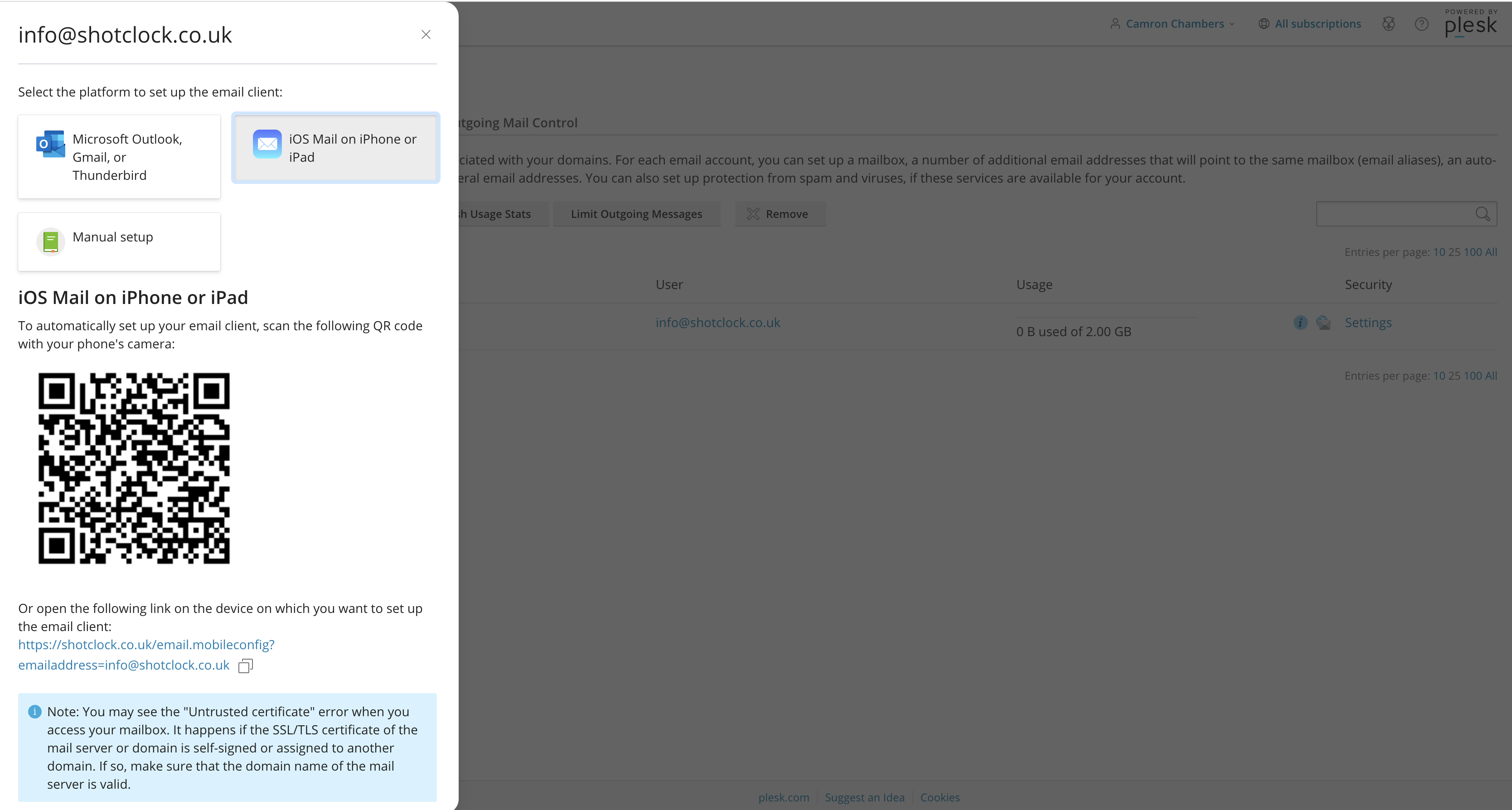
Task: Click the webmail globe icon in mail row
Action: pos(1323,323)
